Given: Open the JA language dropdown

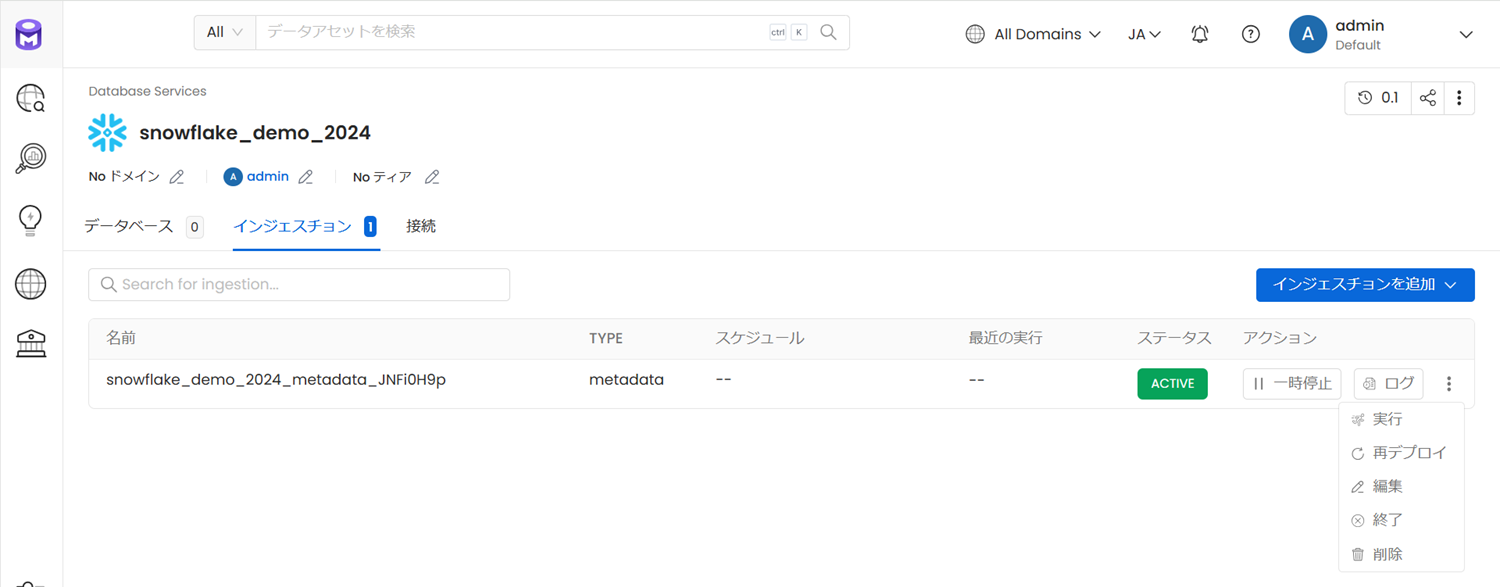Looking at the screenshot, I should 1144,34.
